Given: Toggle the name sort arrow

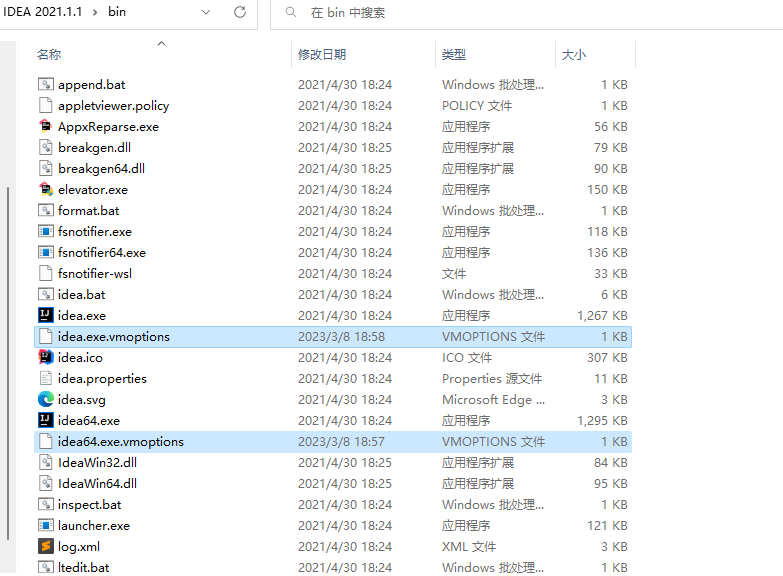Looking at the screenshot, I should pyautogui.click(x=161, y=43).
